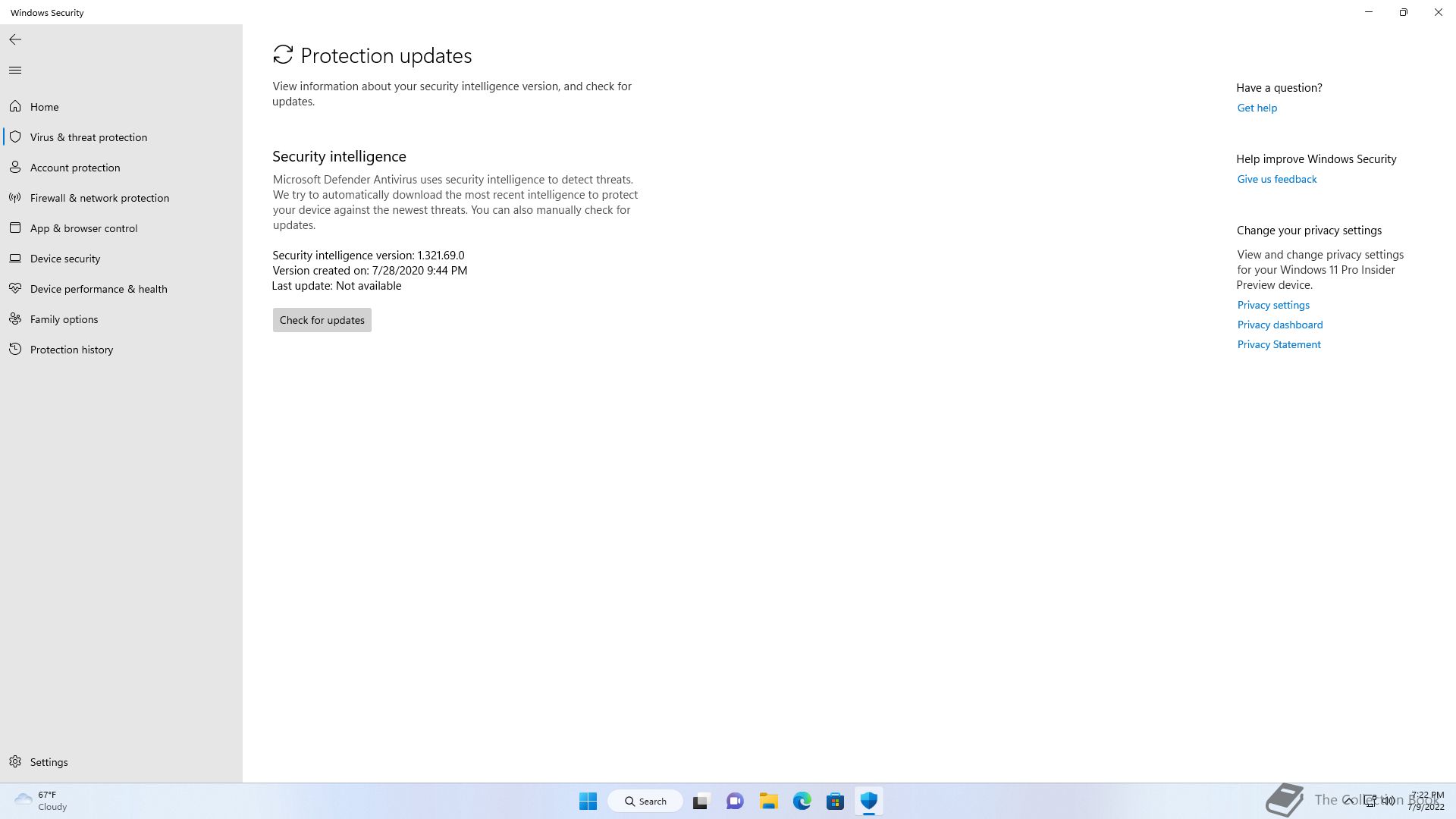The width and height of the screenshot is (1456, 819).
Task: Open the Privacy dashboard link
Action: (1279, 325)
